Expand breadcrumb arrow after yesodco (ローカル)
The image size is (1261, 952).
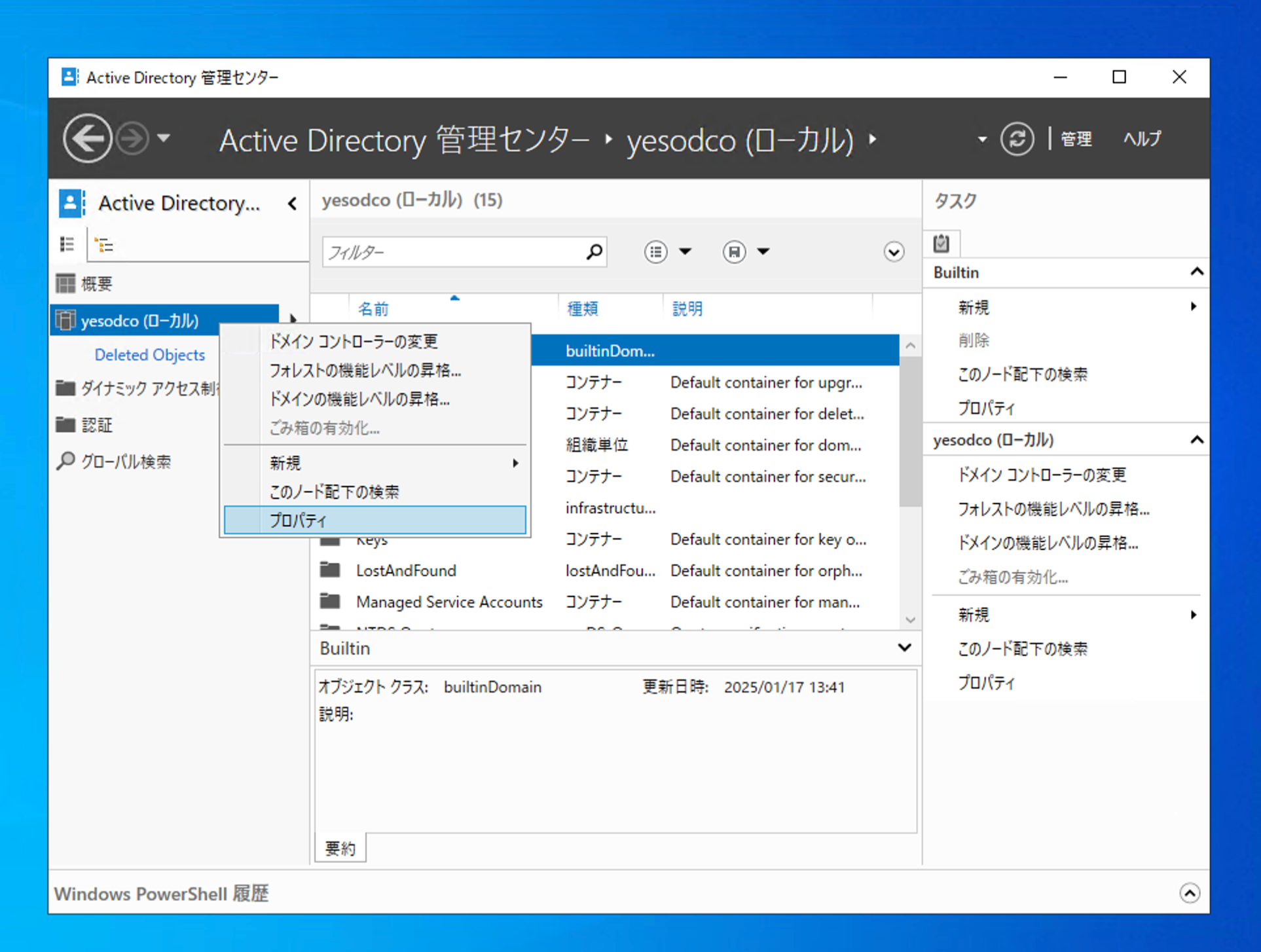[873, 139]
